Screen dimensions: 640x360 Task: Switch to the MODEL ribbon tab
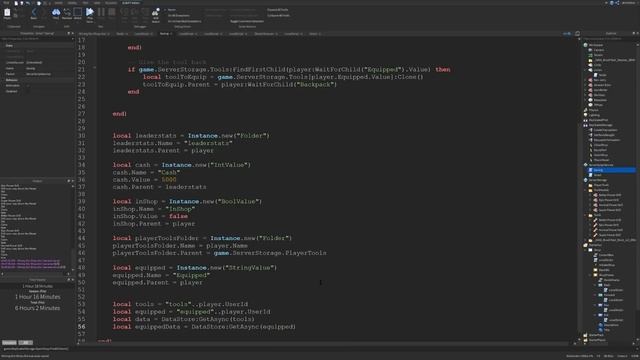point(72,3)
